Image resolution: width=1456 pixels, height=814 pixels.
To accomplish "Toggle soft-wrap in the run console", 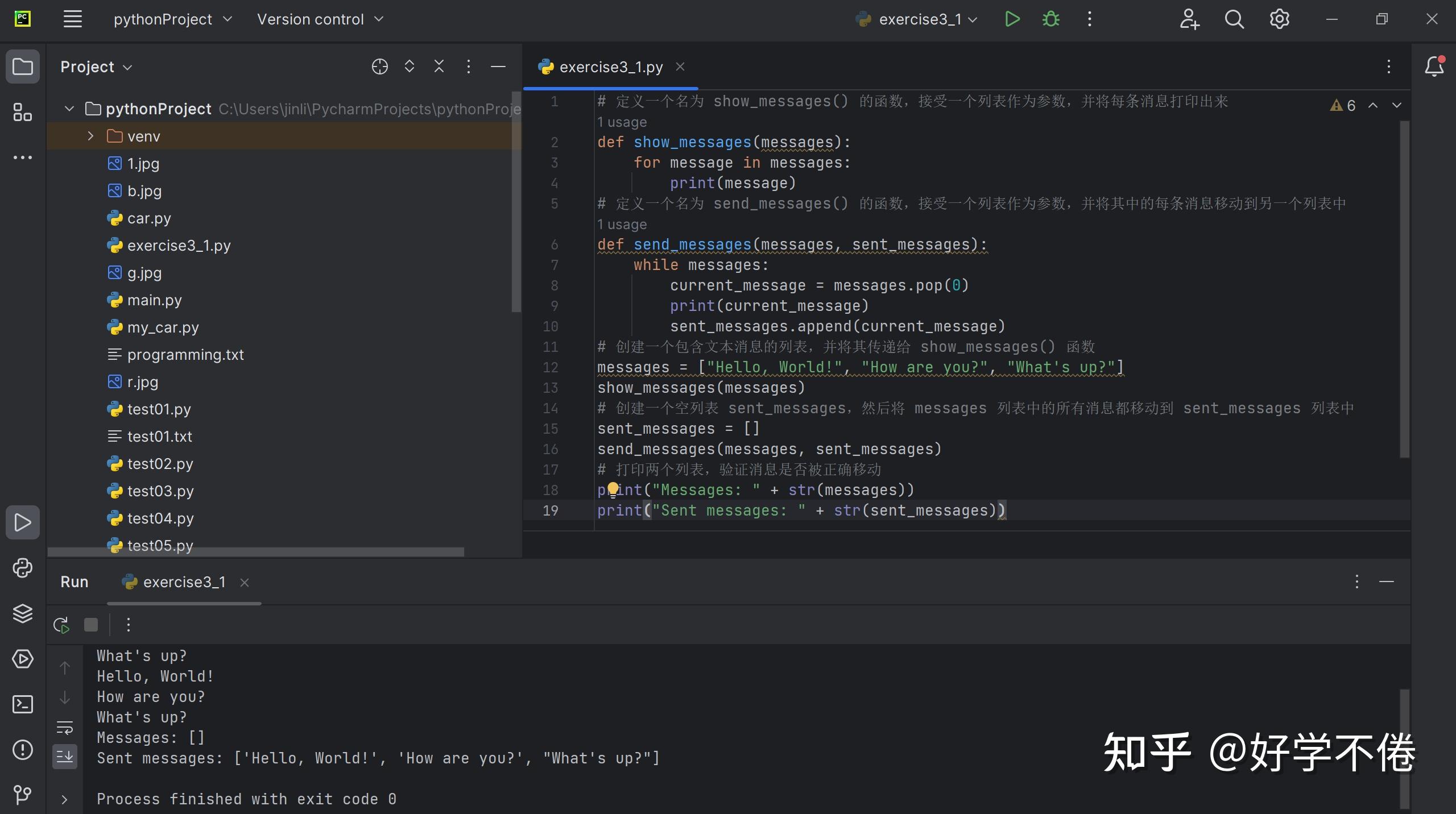I will (x=65, y=725).
